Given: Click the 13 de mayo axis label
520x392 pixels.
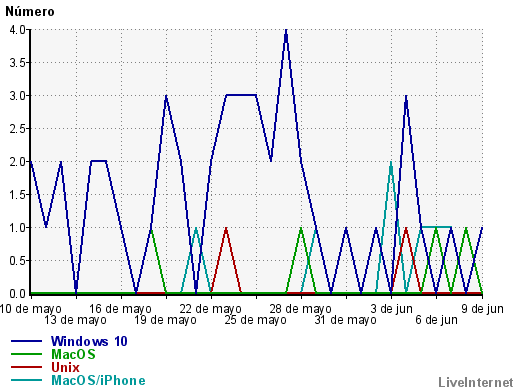Looking at the screenshot, I should [x=75, y=320].
